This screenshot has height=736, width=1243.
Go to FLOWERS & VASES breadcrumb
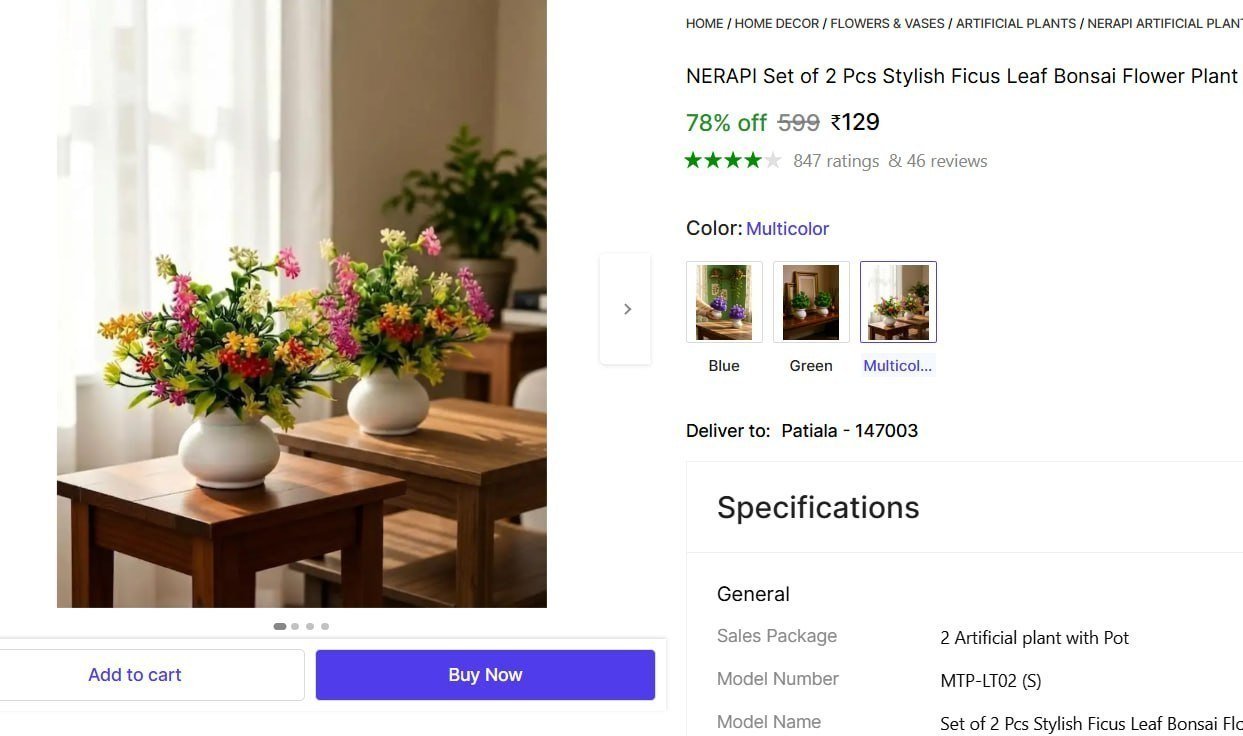(x=887, y=23)
